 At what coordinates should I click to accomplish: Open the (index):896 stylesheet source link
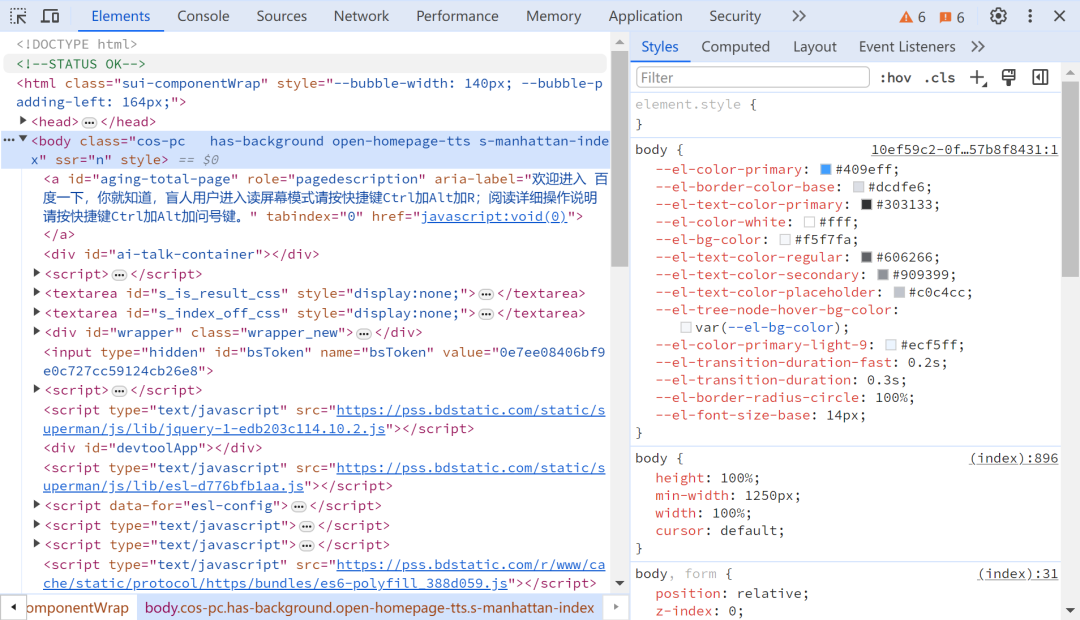pyautogui.click(x=1014, y=458)
